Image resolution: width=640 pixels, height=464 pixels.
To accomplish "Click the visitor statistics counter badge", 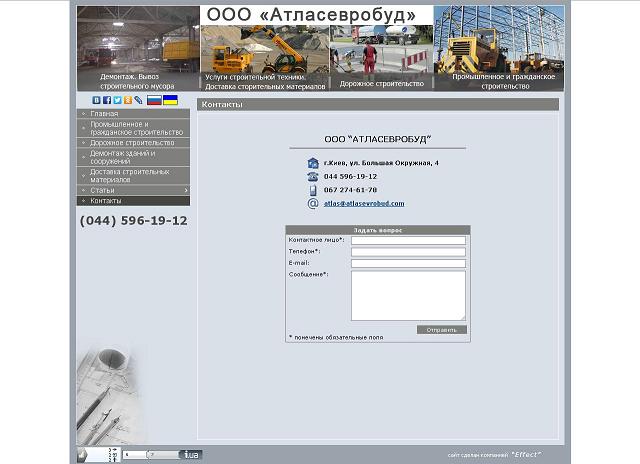I will point(99,455).
